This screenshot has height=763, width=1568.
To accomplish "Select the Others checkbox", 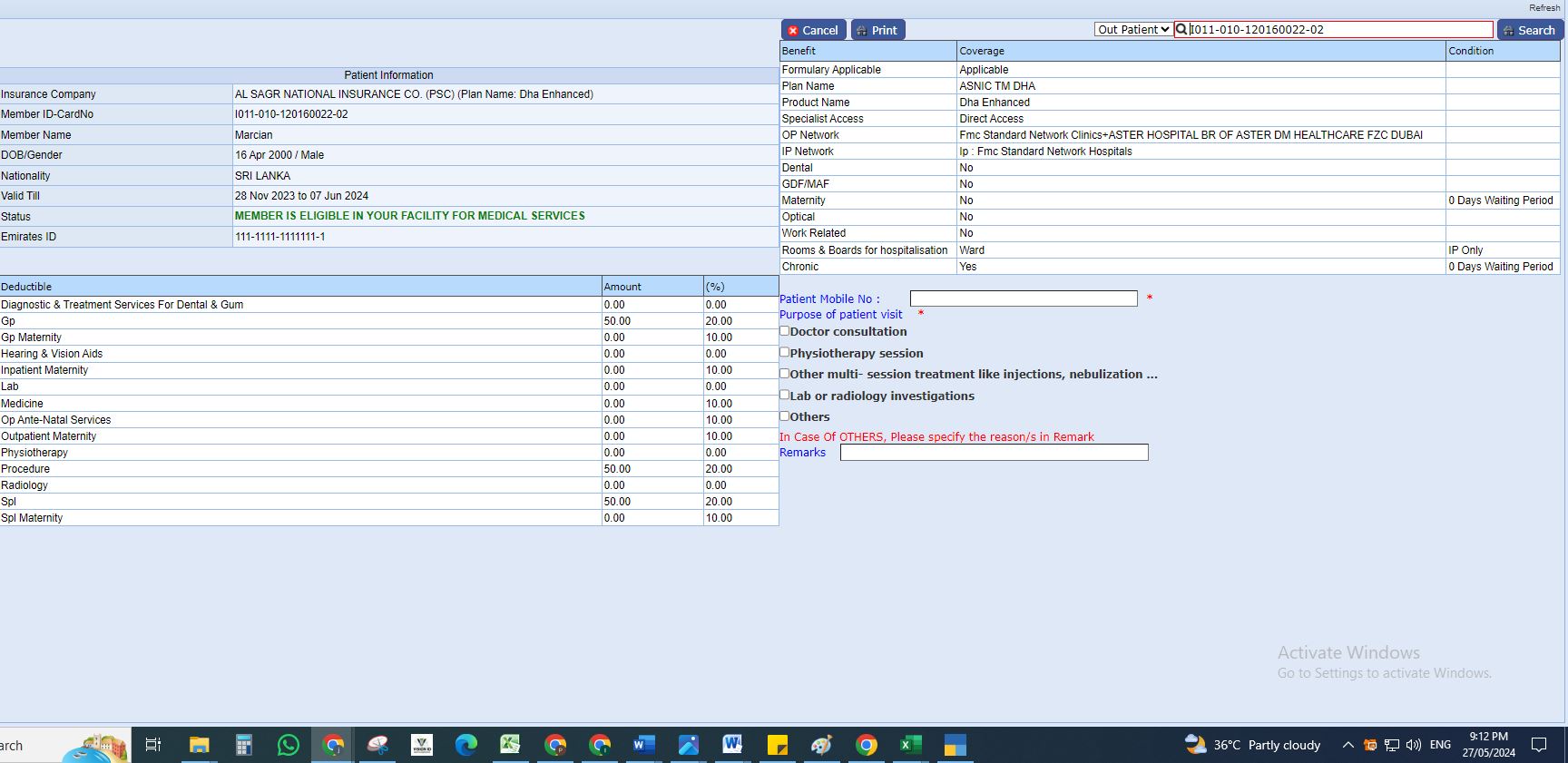I will 785,416.
